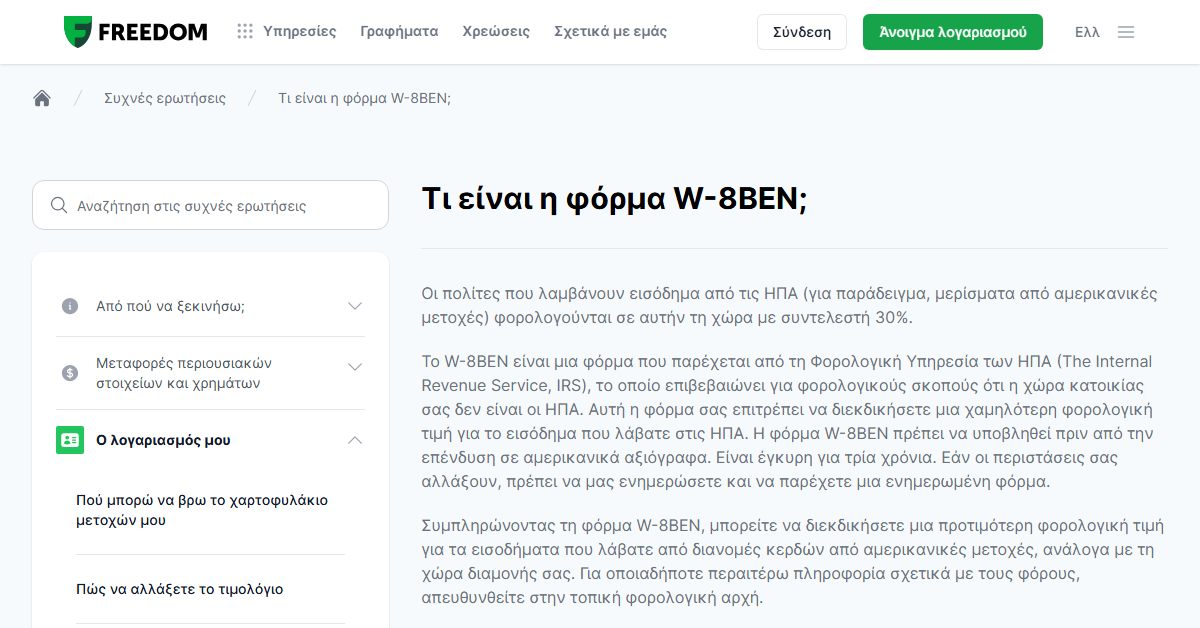
Task: Click Μεταφορές περιουσιακών στοιχείων και χρημάτων title
Action: (184, 373)
